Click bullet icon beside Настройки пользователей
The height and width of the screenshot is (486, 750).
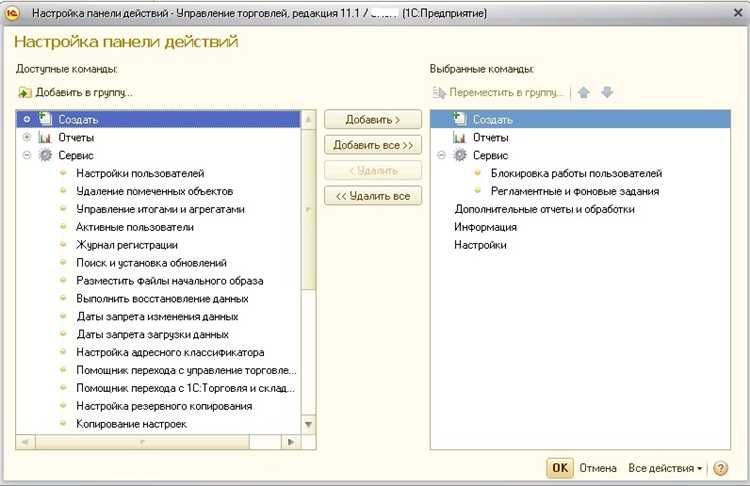tap(63, 173)
